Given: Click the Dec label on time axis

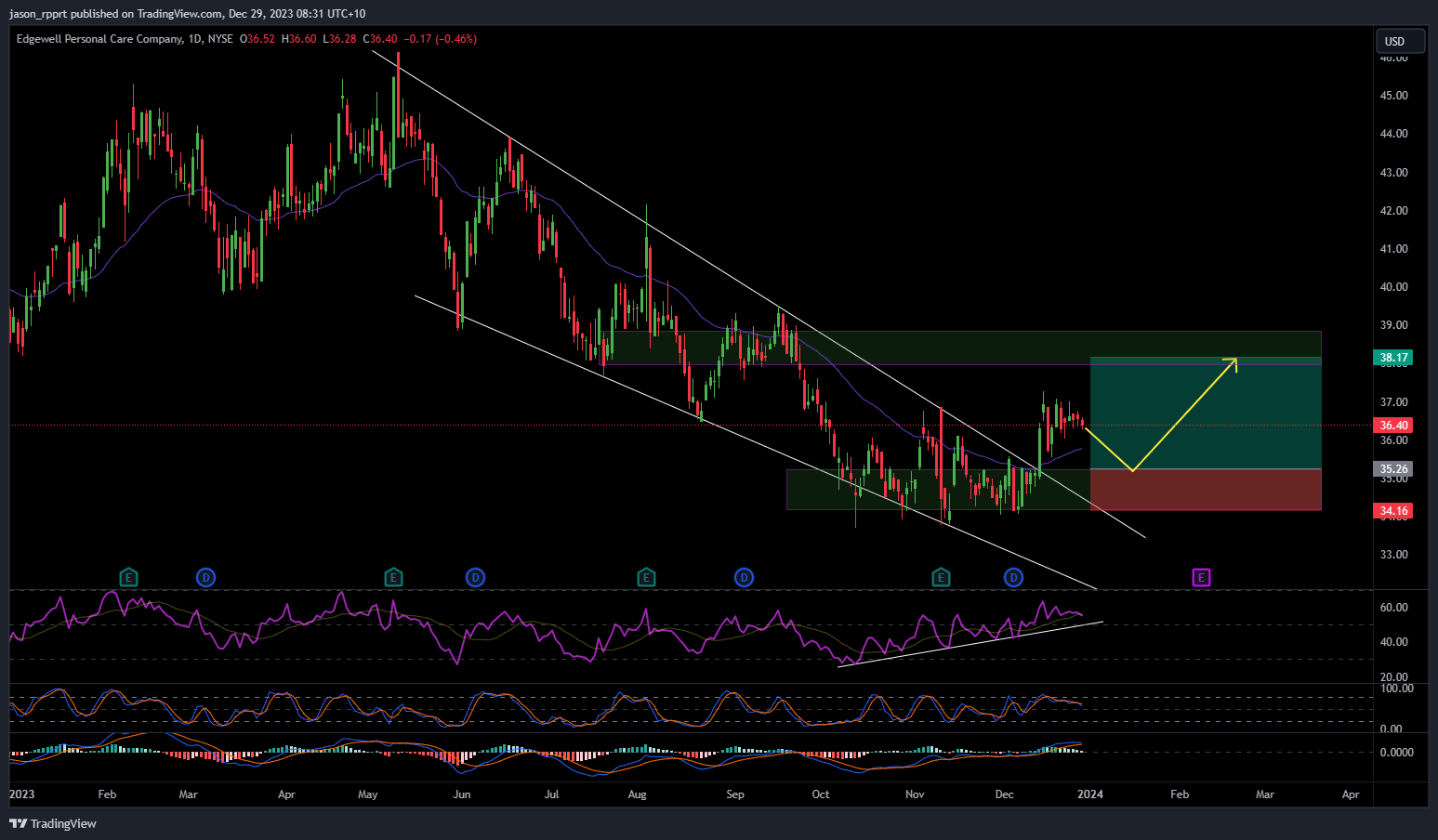Looking at the screenshot, I should pyautogui.click(x=1004, y=794).
